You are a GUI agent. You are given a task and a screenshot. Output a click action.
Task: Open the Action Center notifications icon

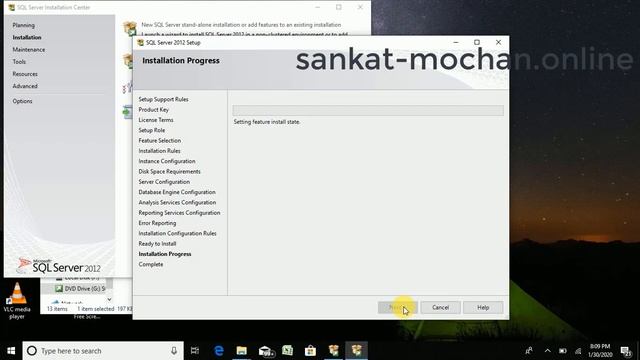pos(626,351)
